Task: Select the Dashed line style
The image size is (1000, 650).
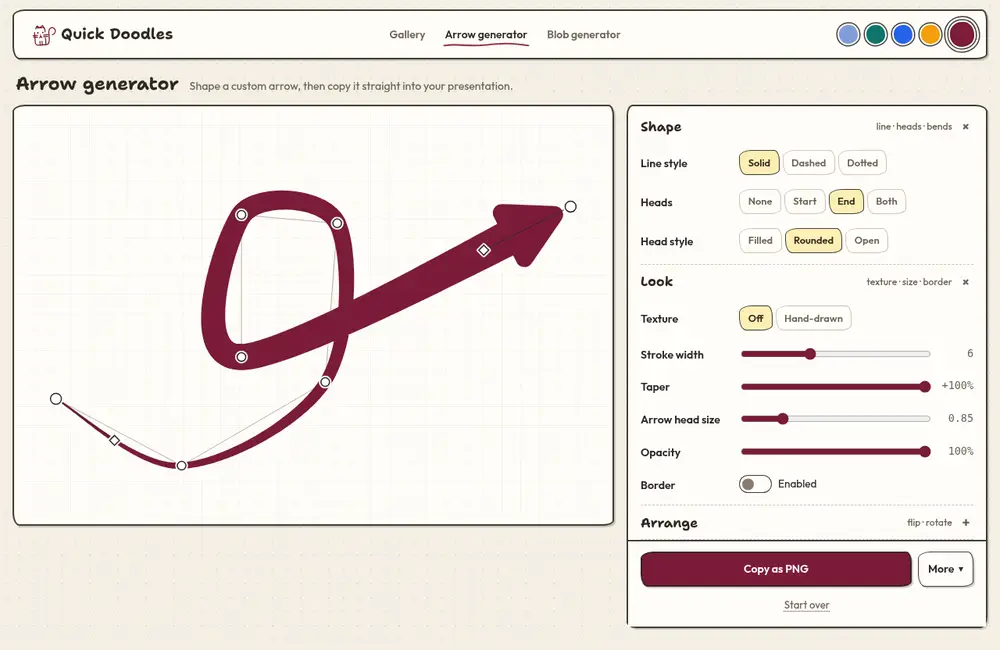Action: tap(808, 163)
